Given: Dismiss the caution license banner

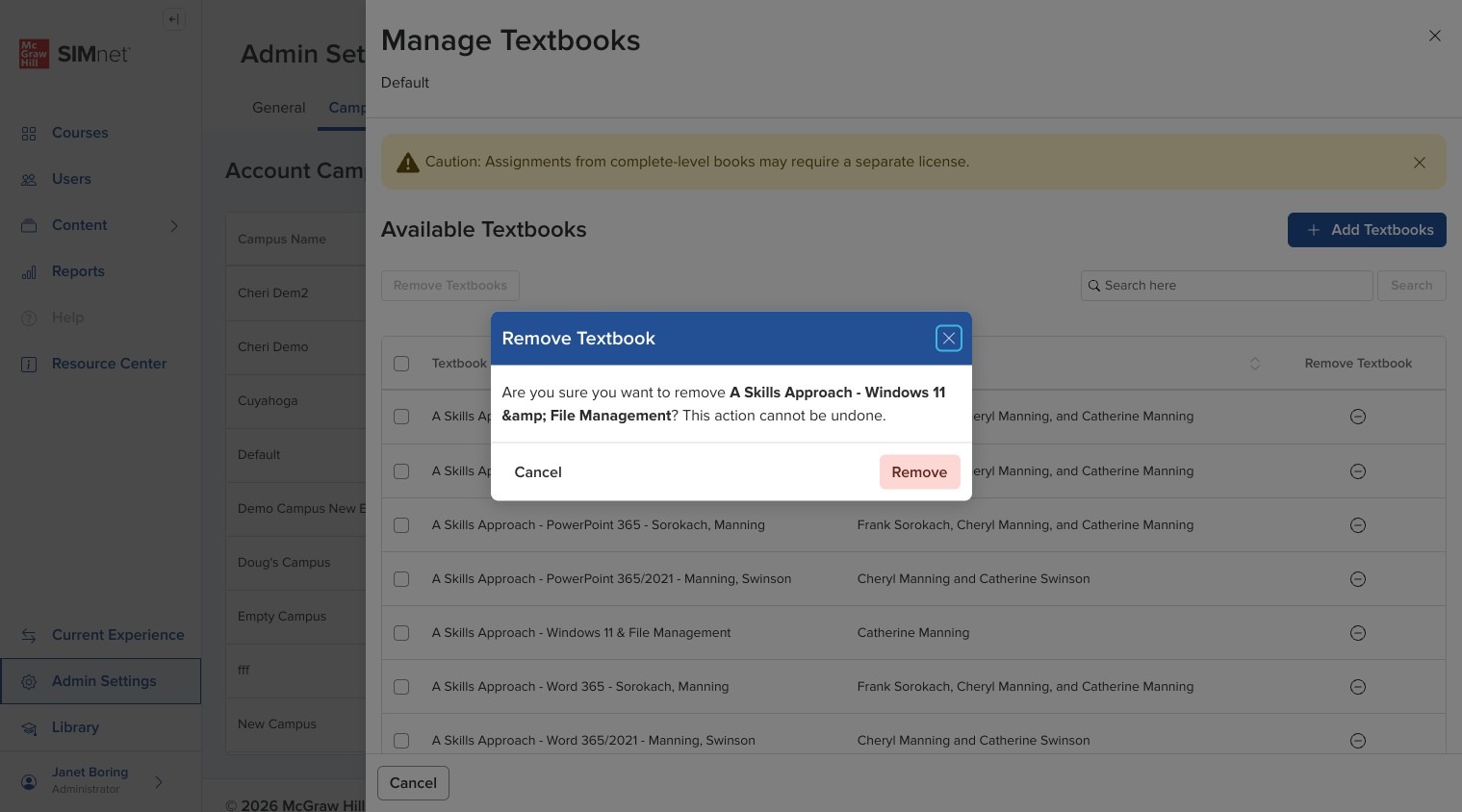Looking at the screenshot, I should point(1419,163).
